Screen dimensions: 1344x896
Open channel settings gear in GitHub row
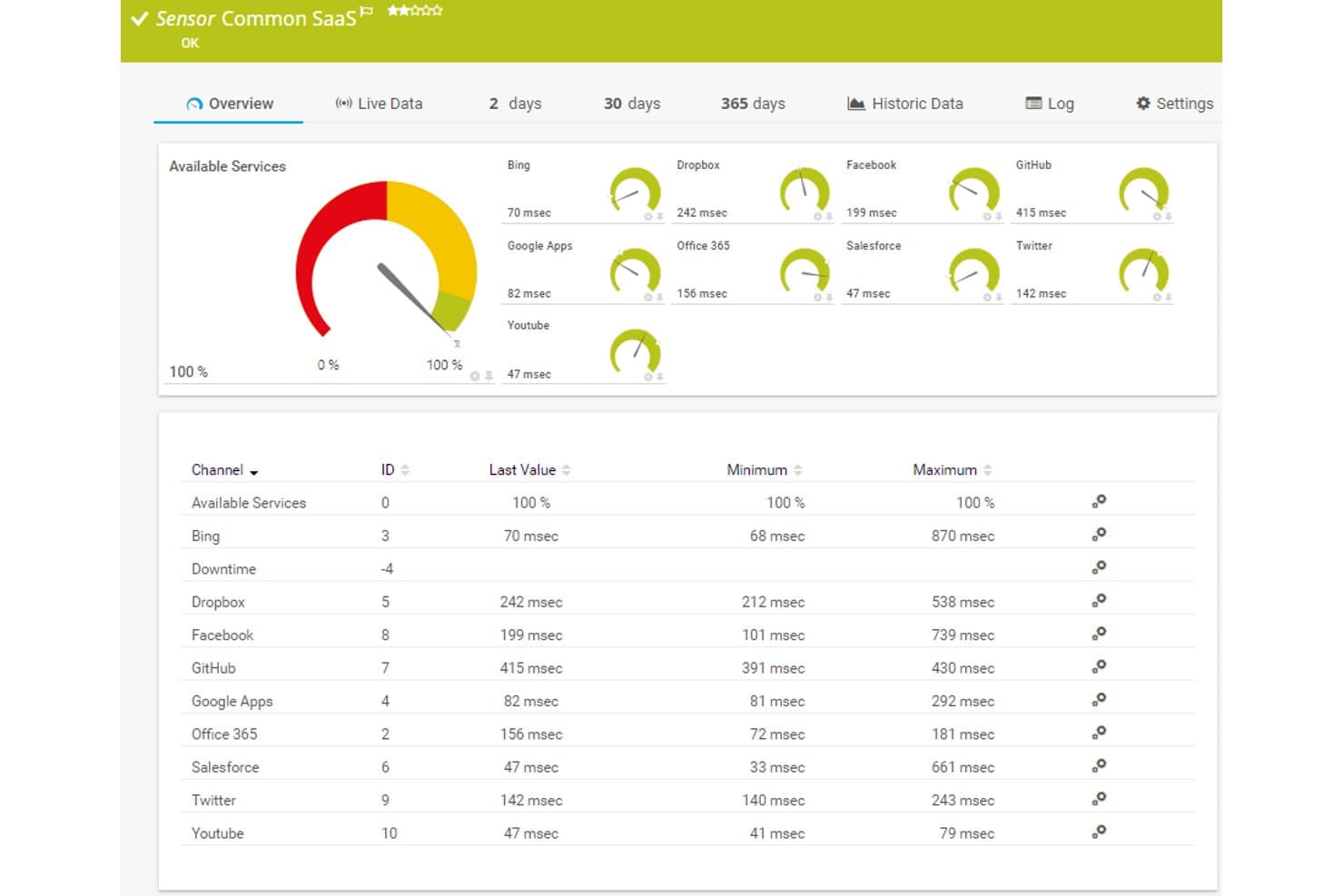[x=1099, y=666]
